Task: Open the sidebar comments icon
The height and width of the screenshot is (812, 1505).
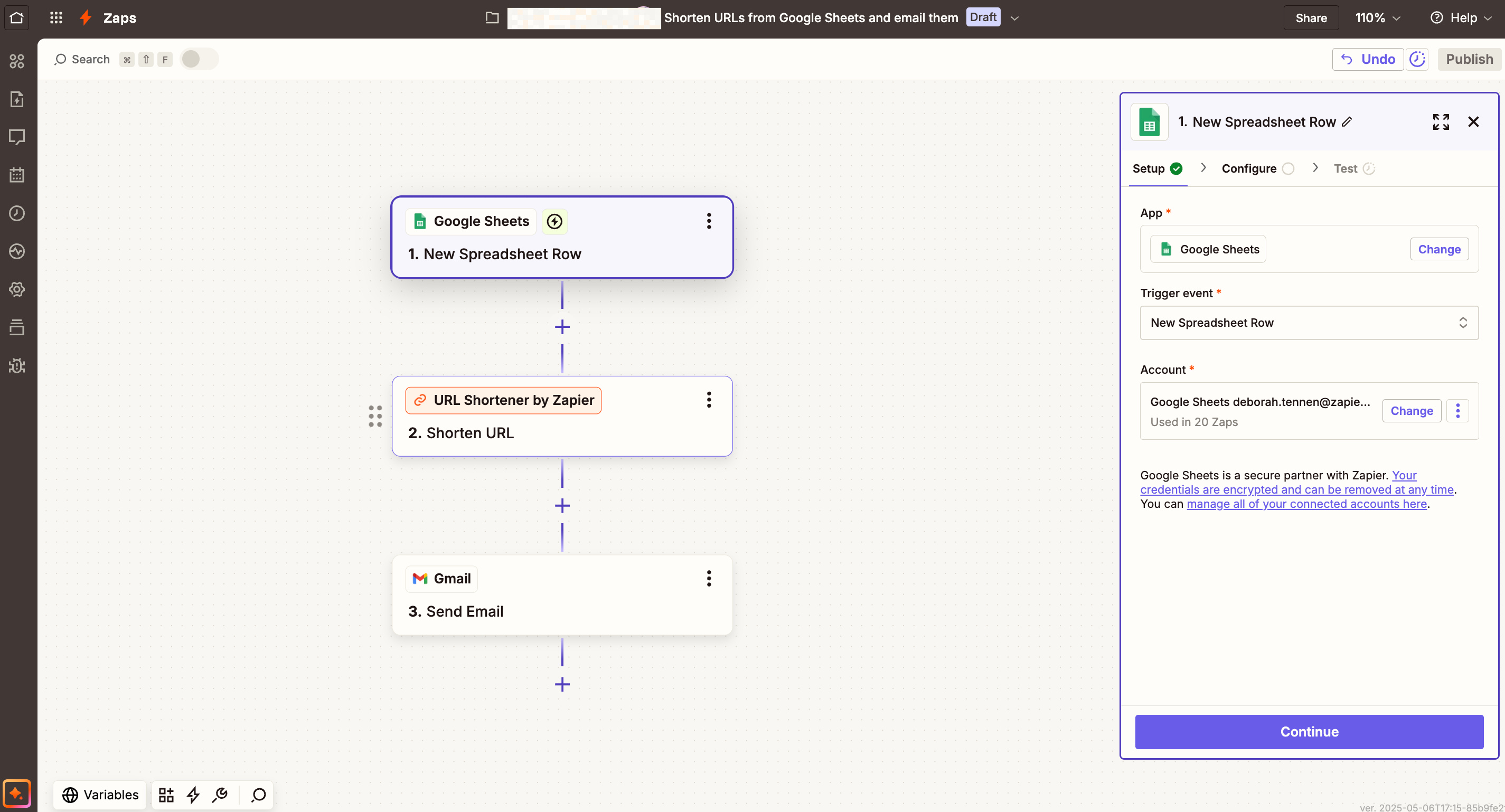Action: [17, 137]
